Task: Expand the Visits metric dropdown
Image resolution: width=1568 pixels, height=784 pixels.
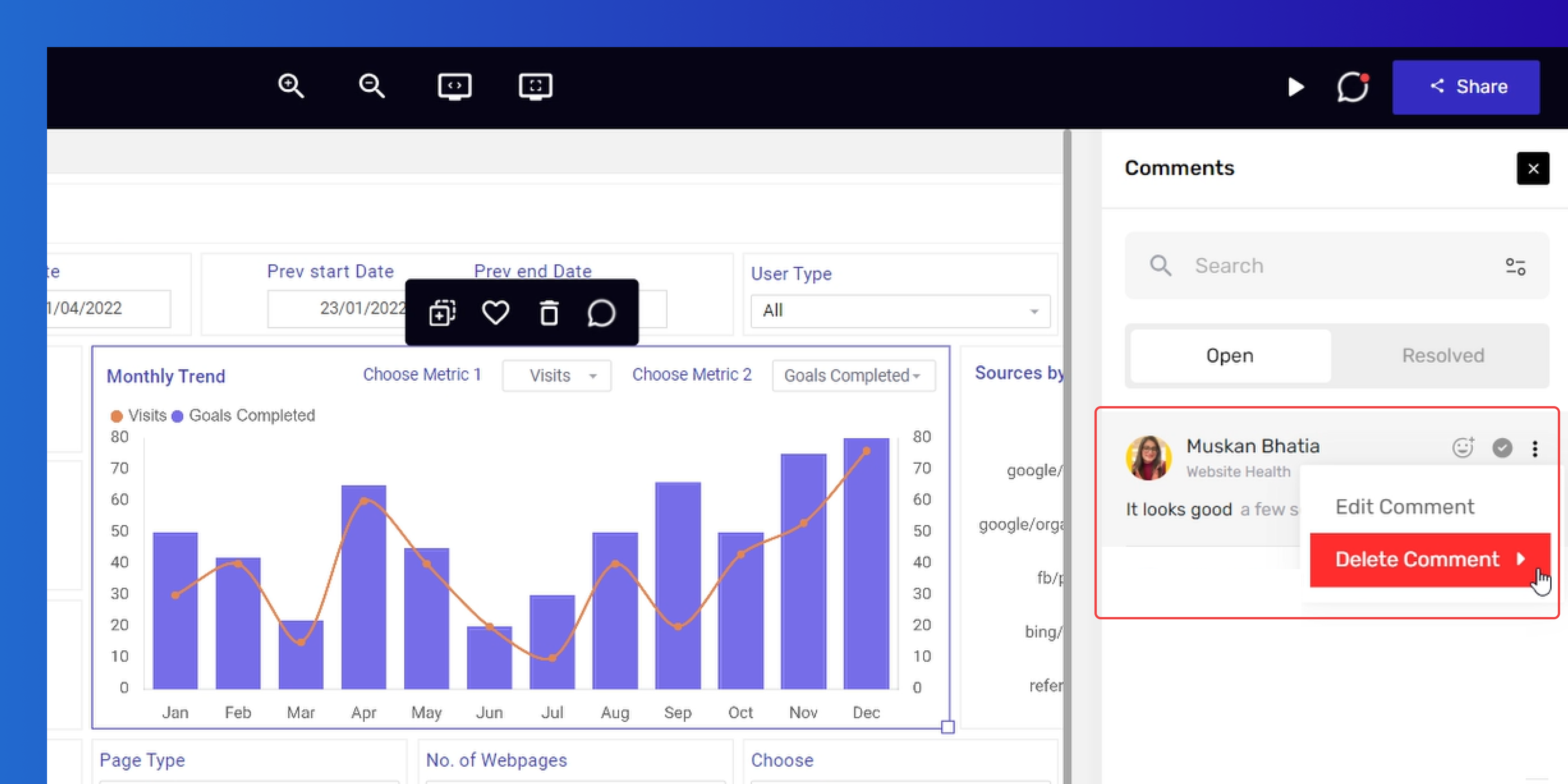Action: (x=556, y=376)
